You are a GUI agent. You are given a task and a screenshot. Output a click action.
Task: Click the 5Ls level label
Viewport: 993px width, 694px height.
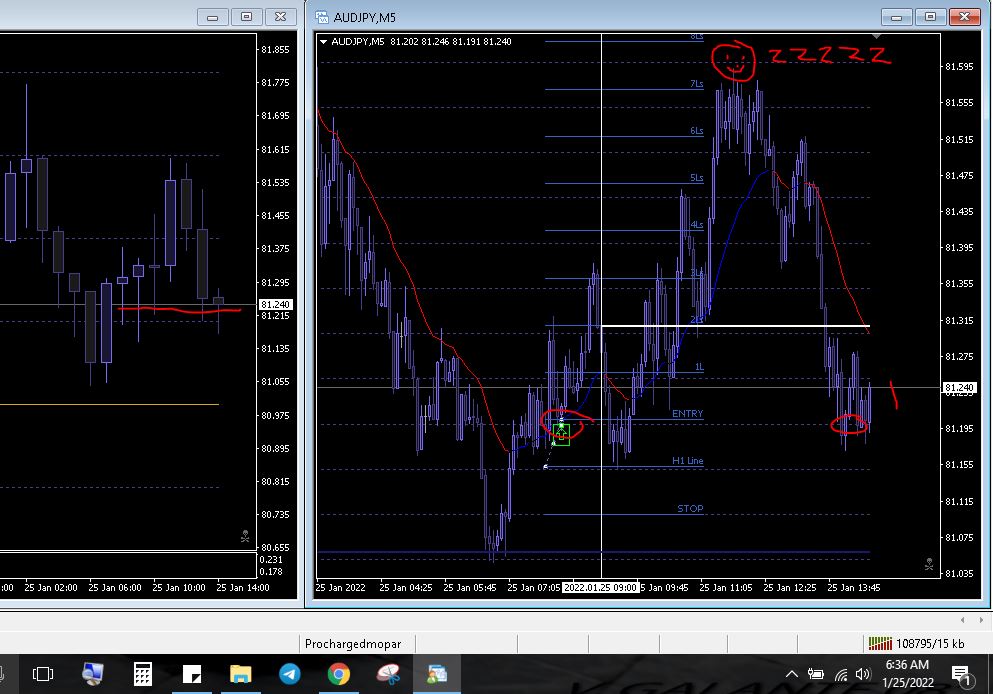[x=697, y=178]
